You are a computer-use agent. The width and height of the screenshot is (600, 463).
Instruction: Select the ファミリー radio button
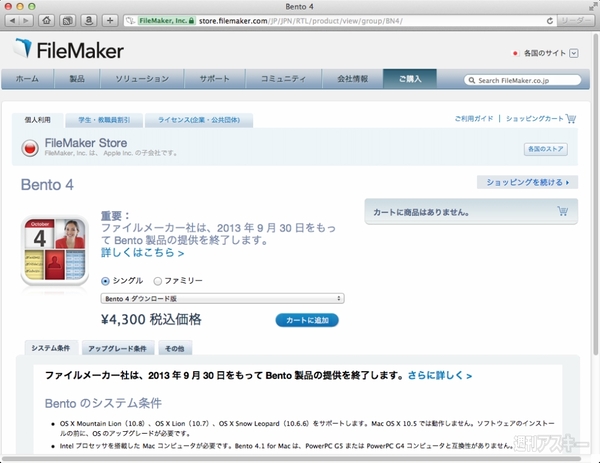point(157,281)
